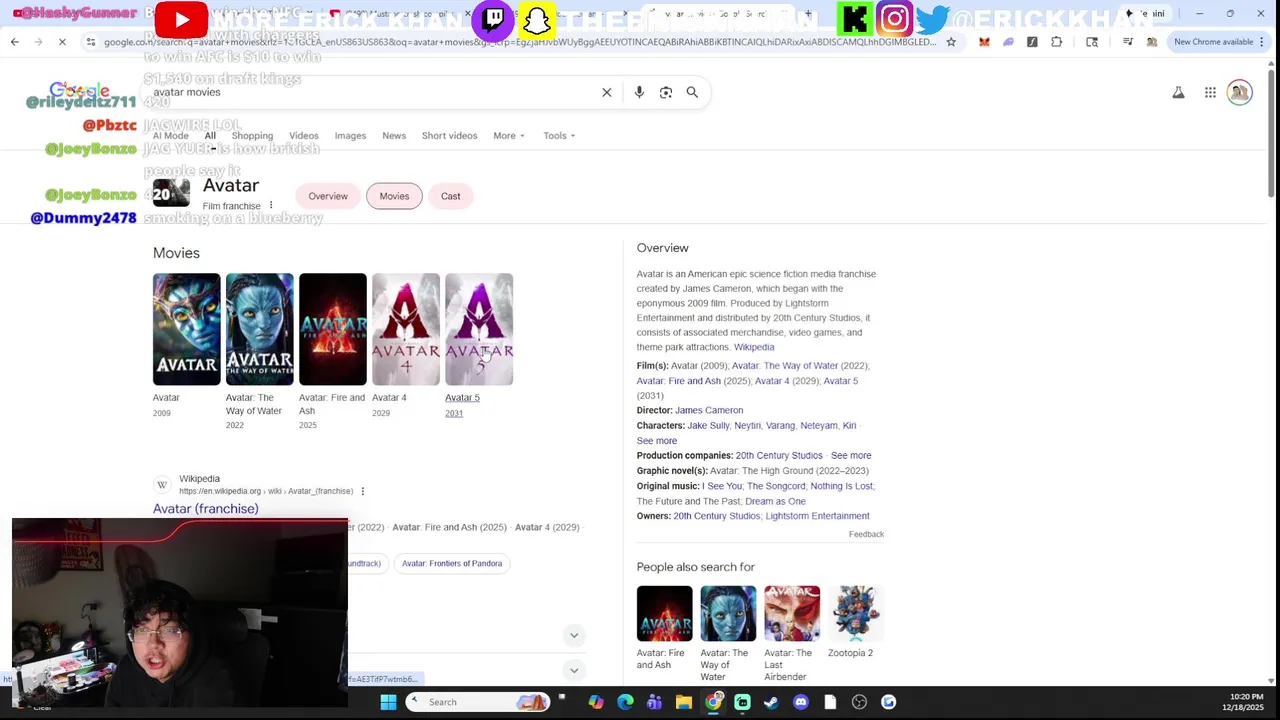
Task: Click the Avatar: Frontiers of Pandora chip
Action: pyautogui.click(x=452, y=564)
